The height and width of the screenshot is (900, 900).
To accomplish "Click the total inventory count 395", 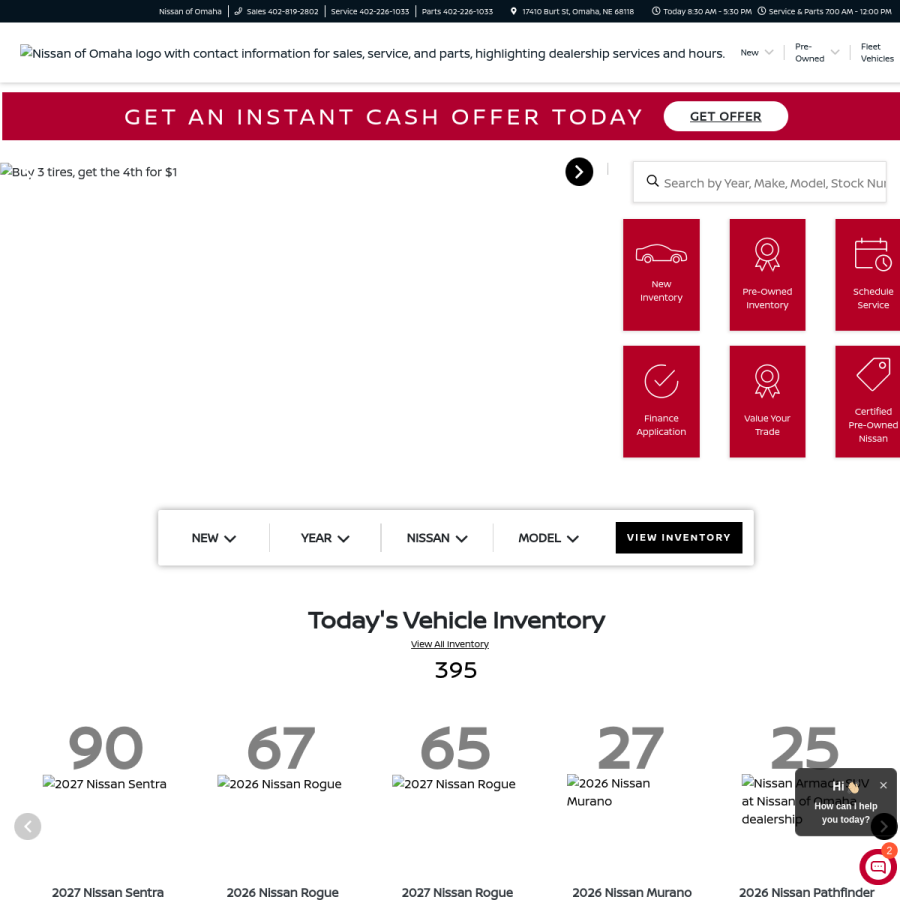I will pos(456,670).
